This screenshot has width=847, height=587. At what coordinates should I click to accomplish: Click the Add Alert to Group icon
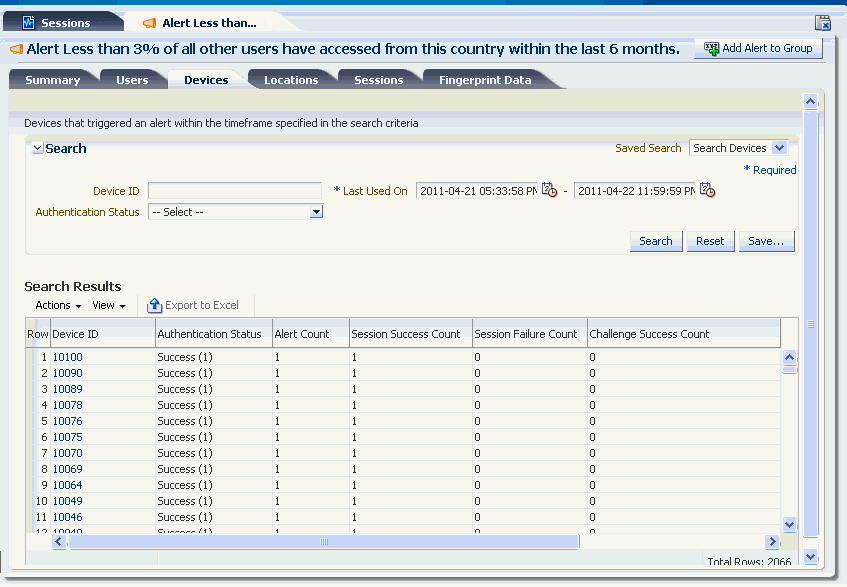click(710, 47)
